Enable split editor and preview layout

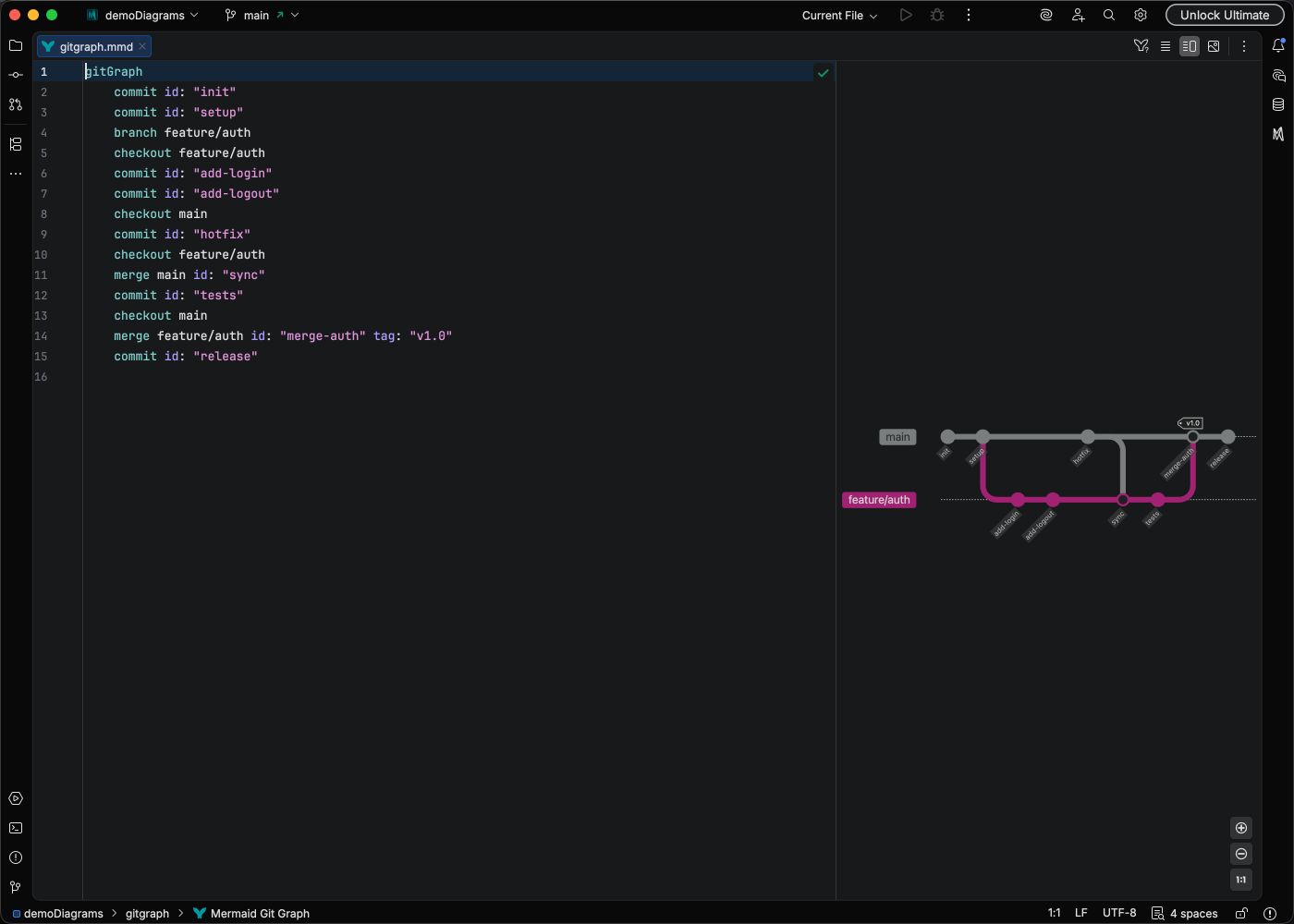pos(1189,45)
